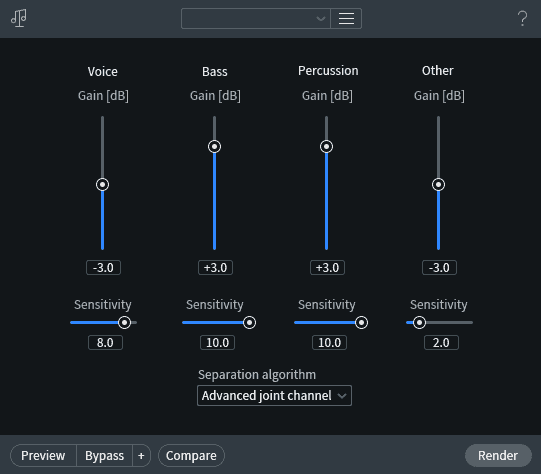
Task: Click the Voice column heading
Action: 102,71
